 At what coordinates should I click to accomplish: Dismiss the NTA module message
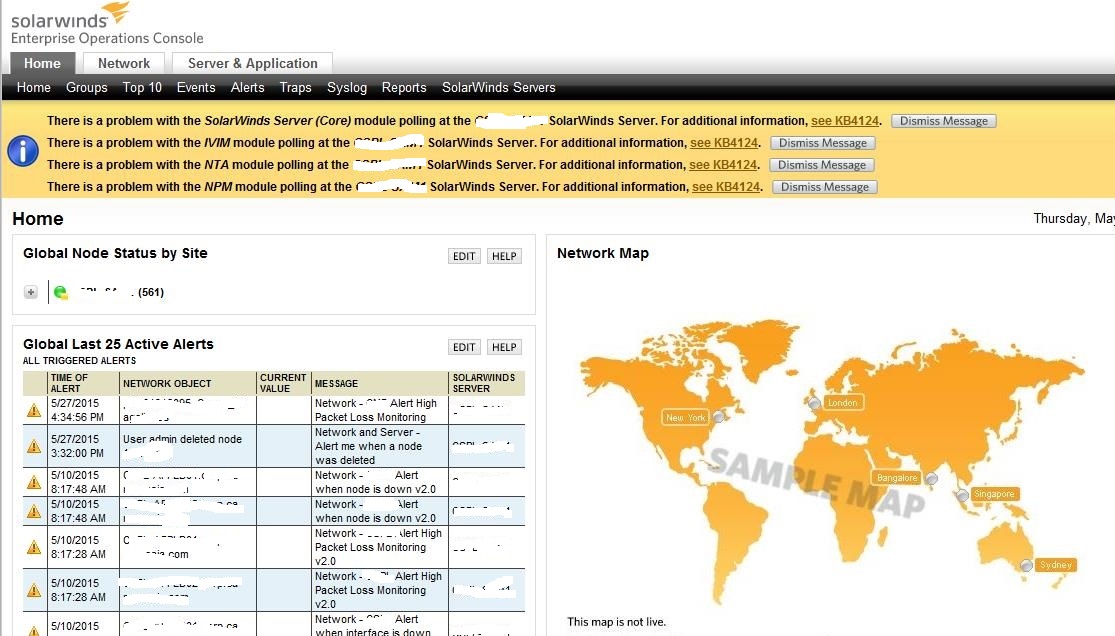(x=822, y=165)
